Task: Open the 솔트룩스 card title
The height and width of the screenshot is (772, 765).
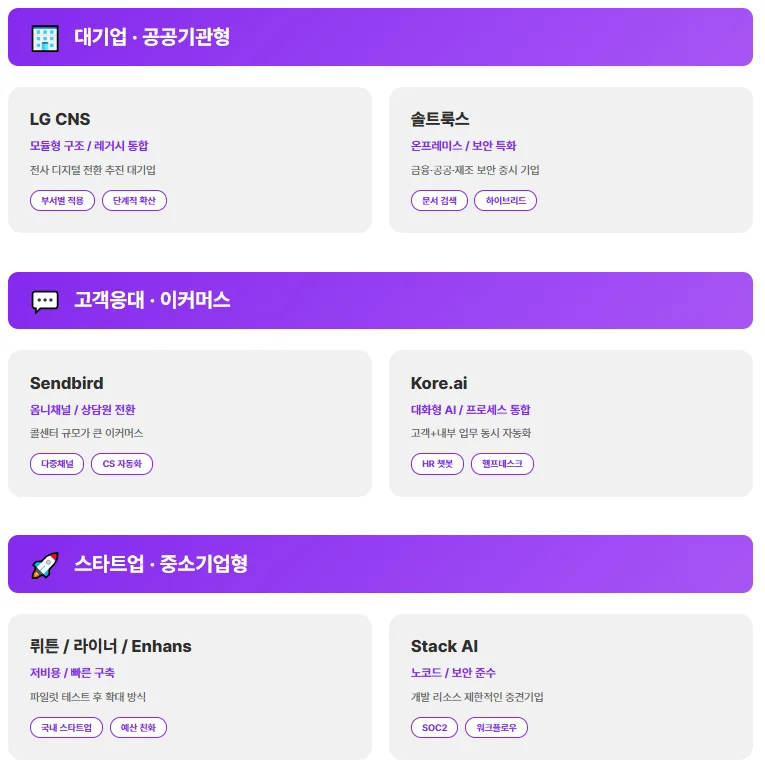Action: (x=439, y=120)
